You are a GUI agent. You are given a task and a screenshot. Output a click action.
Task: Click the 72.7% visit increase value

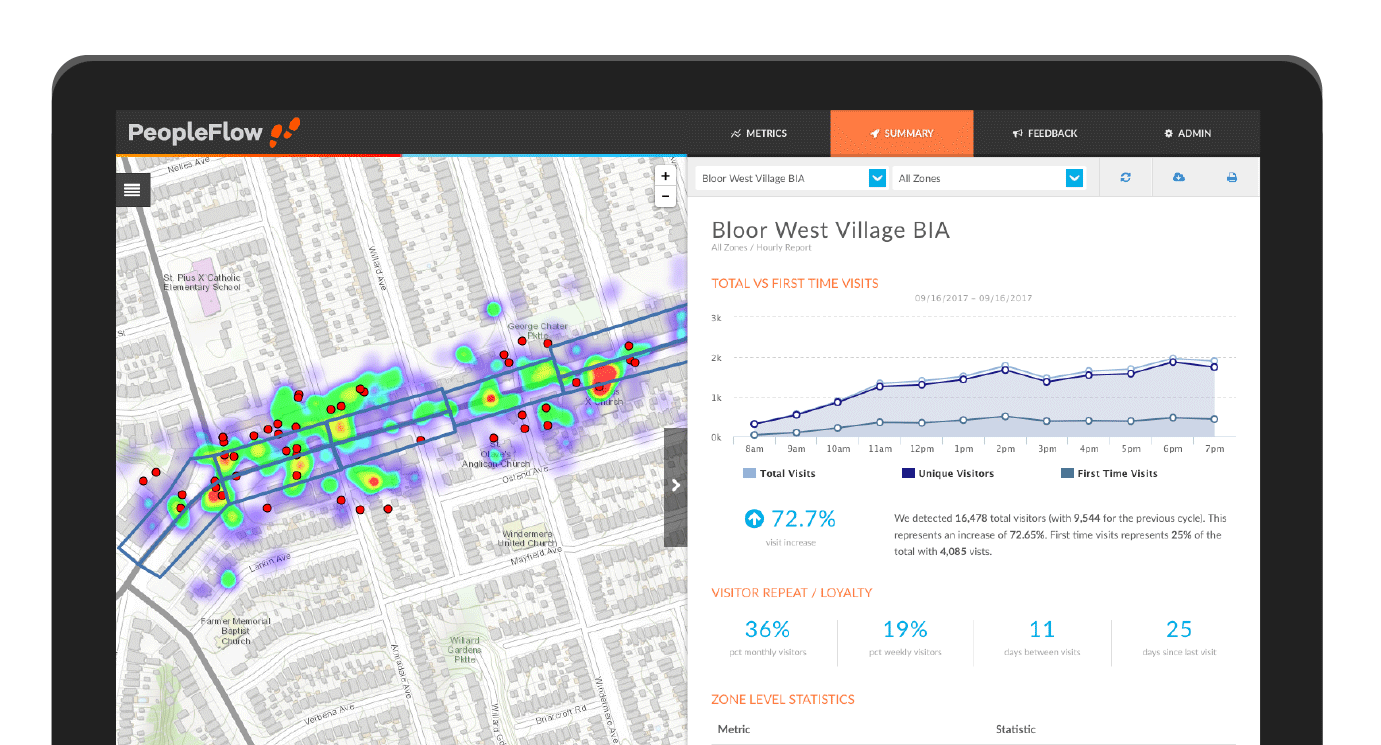tap(802, 519)
